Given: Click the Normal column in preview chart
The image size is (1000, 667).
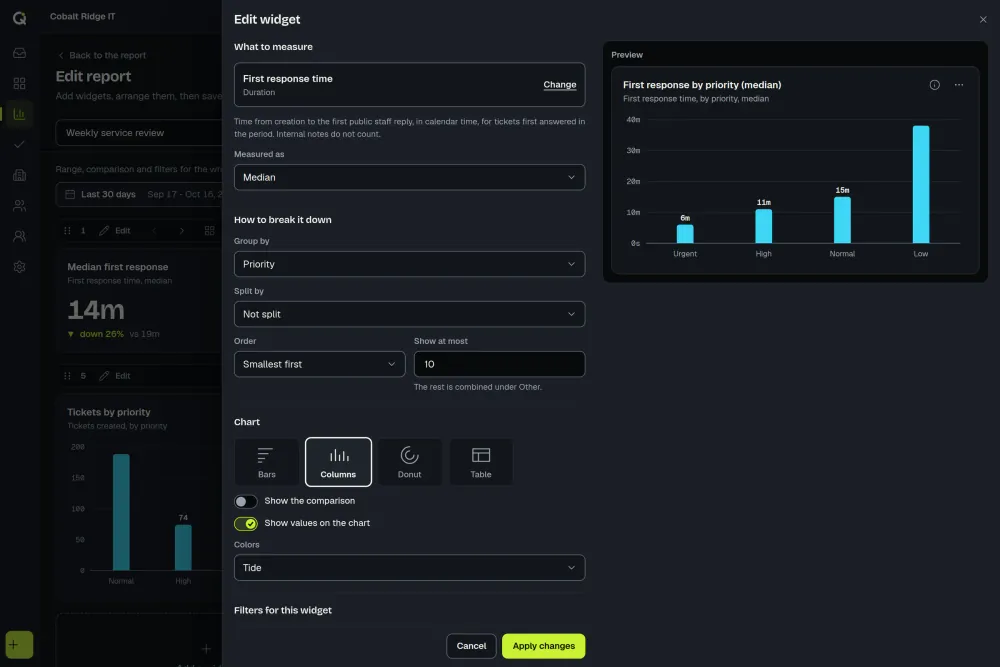Looking at the screenshot, I should coord(842,220).
